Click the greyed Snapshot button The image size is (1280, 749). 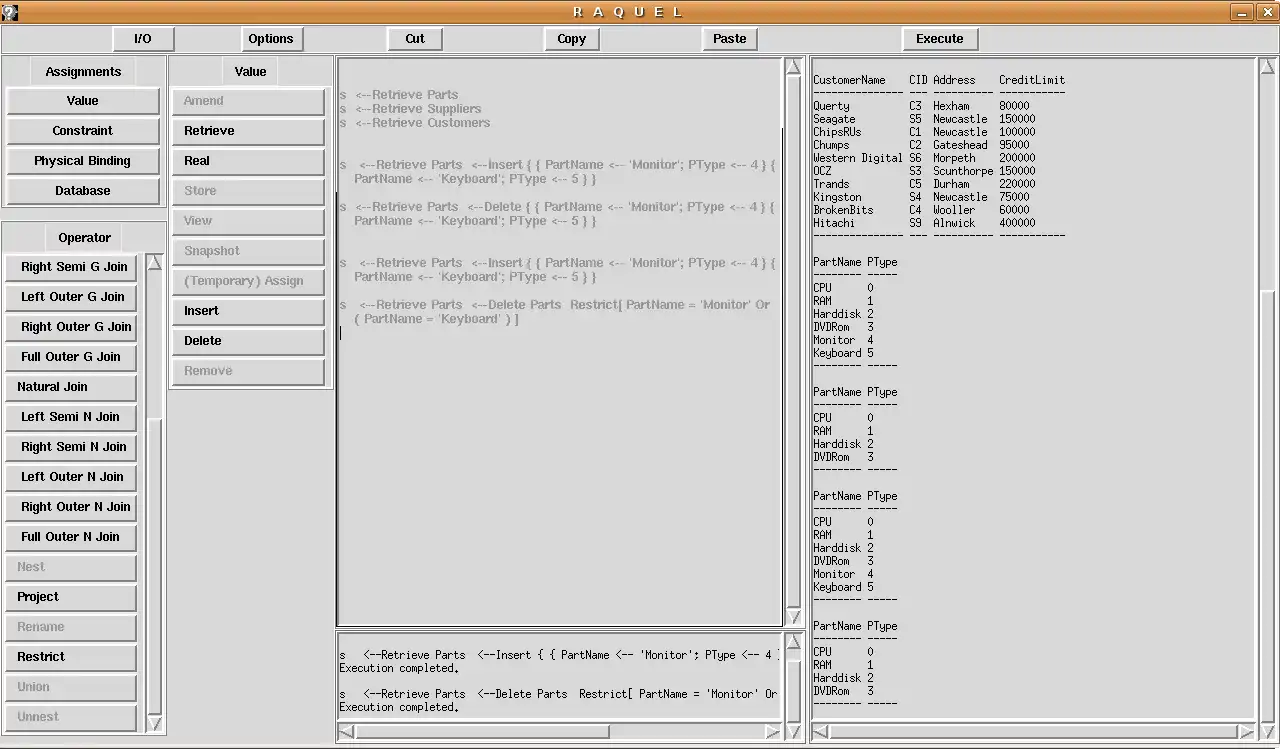pyautogui.click(x=249, y=251)
